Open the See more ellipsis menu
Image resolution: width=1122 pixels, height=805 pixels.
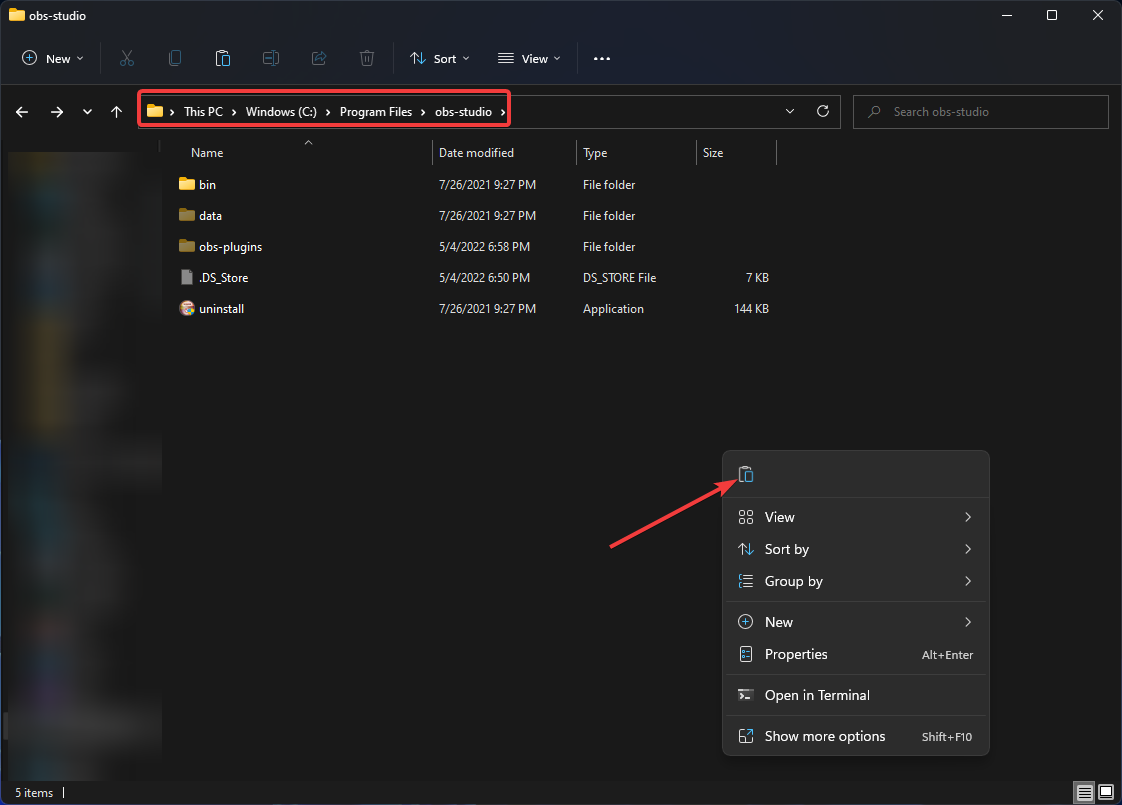(x=602, y=59)
